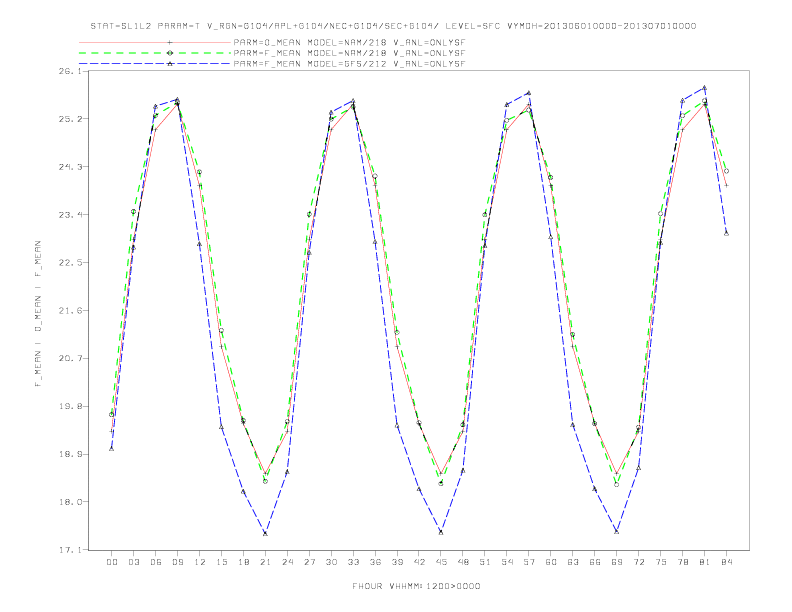Click the blue GFS triangle minimum at hour 45
792x612 pixels.
(441, 532)
